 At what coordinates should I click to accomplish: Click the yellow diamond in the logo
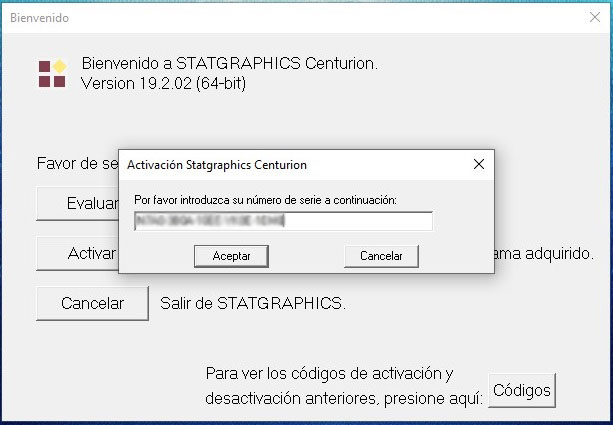pos(59,66)
